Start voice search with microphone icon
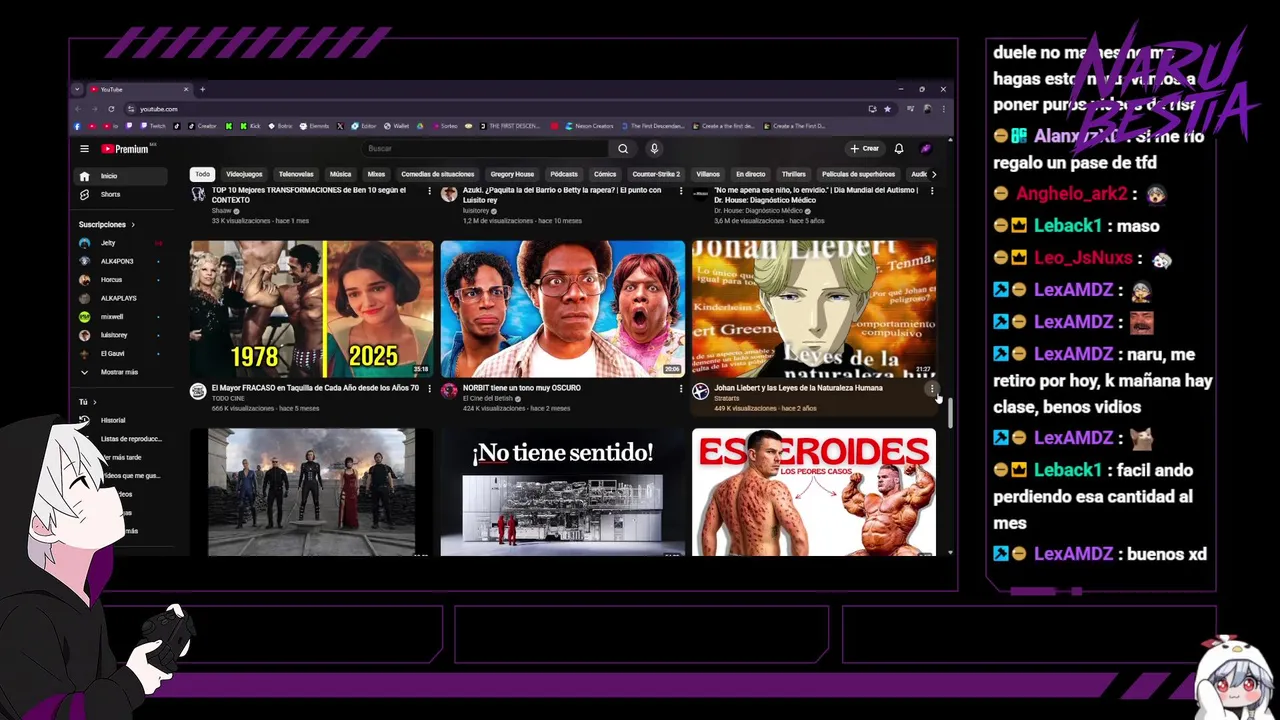 (654, 149)
